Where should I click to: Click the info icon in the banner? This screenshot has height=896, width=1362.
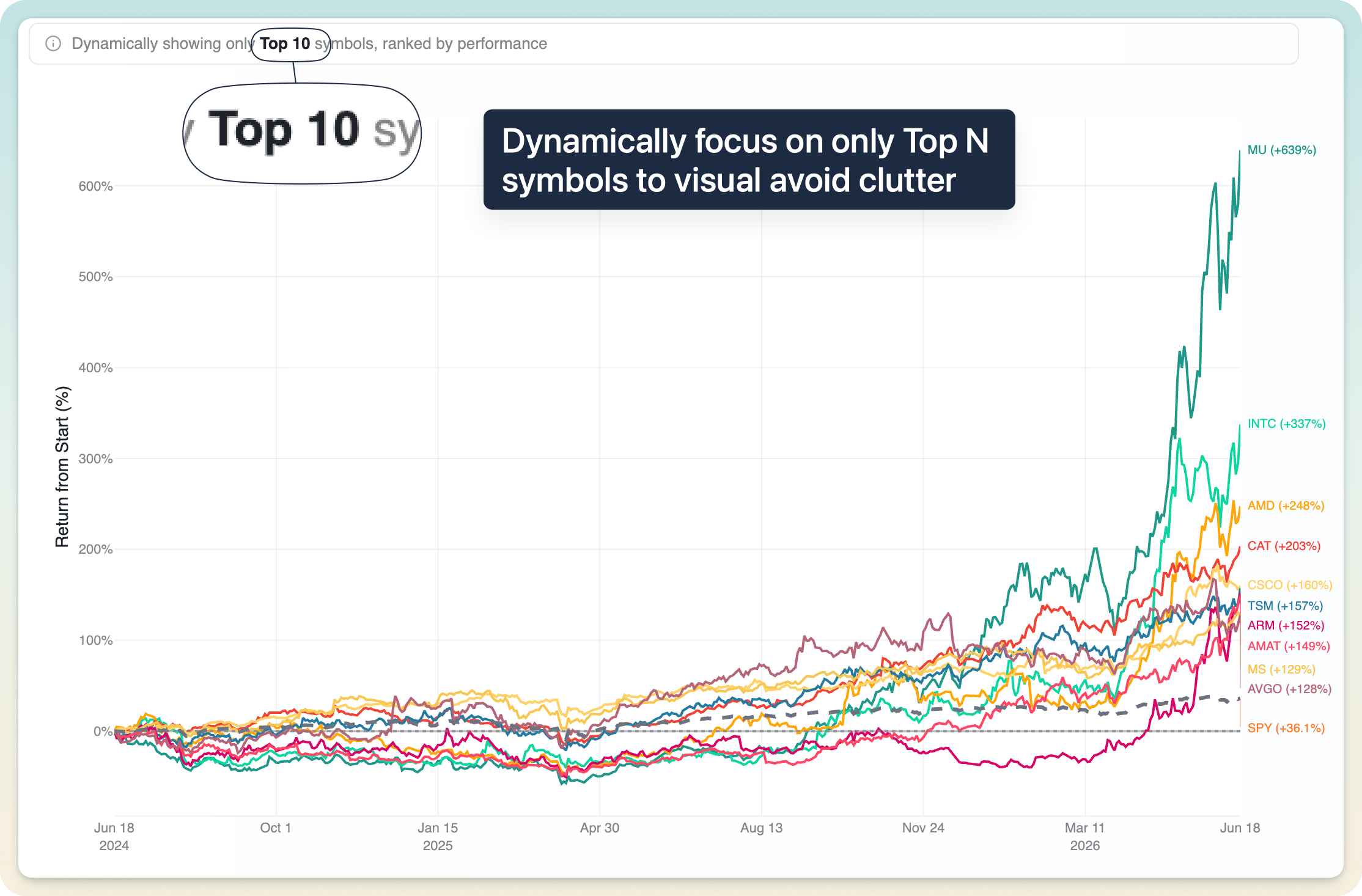click(53, 43)
